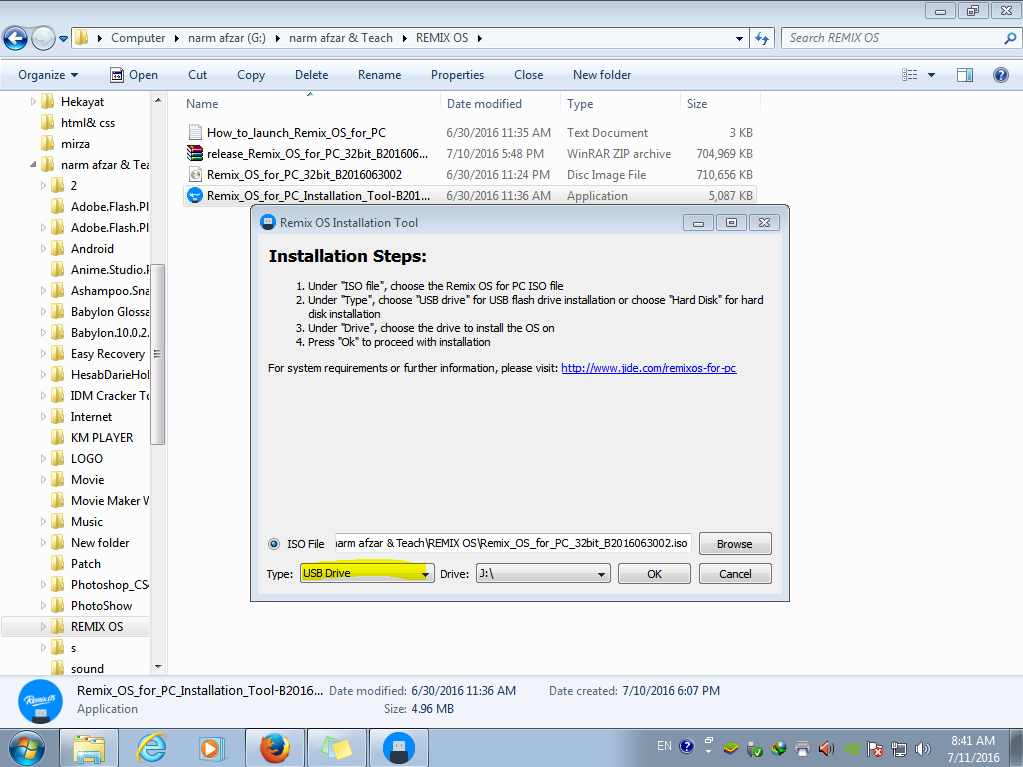Toggle the preview pane icon
The image size is (1023, 767).
point(965,75)
